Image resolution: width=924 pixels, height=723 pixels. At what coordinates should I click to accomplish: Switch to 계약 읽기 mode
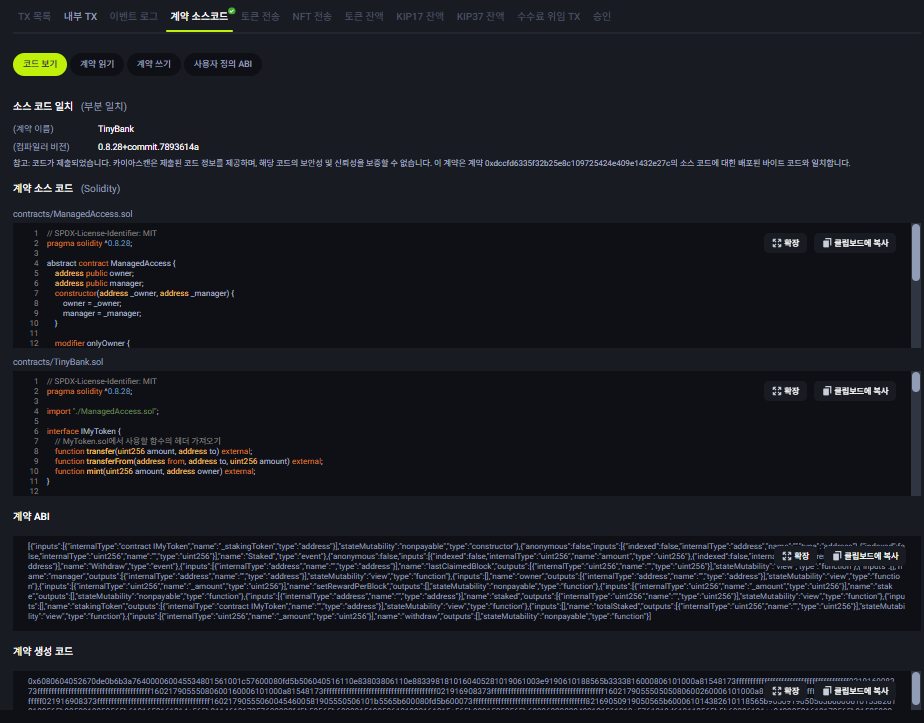(96, 64)
